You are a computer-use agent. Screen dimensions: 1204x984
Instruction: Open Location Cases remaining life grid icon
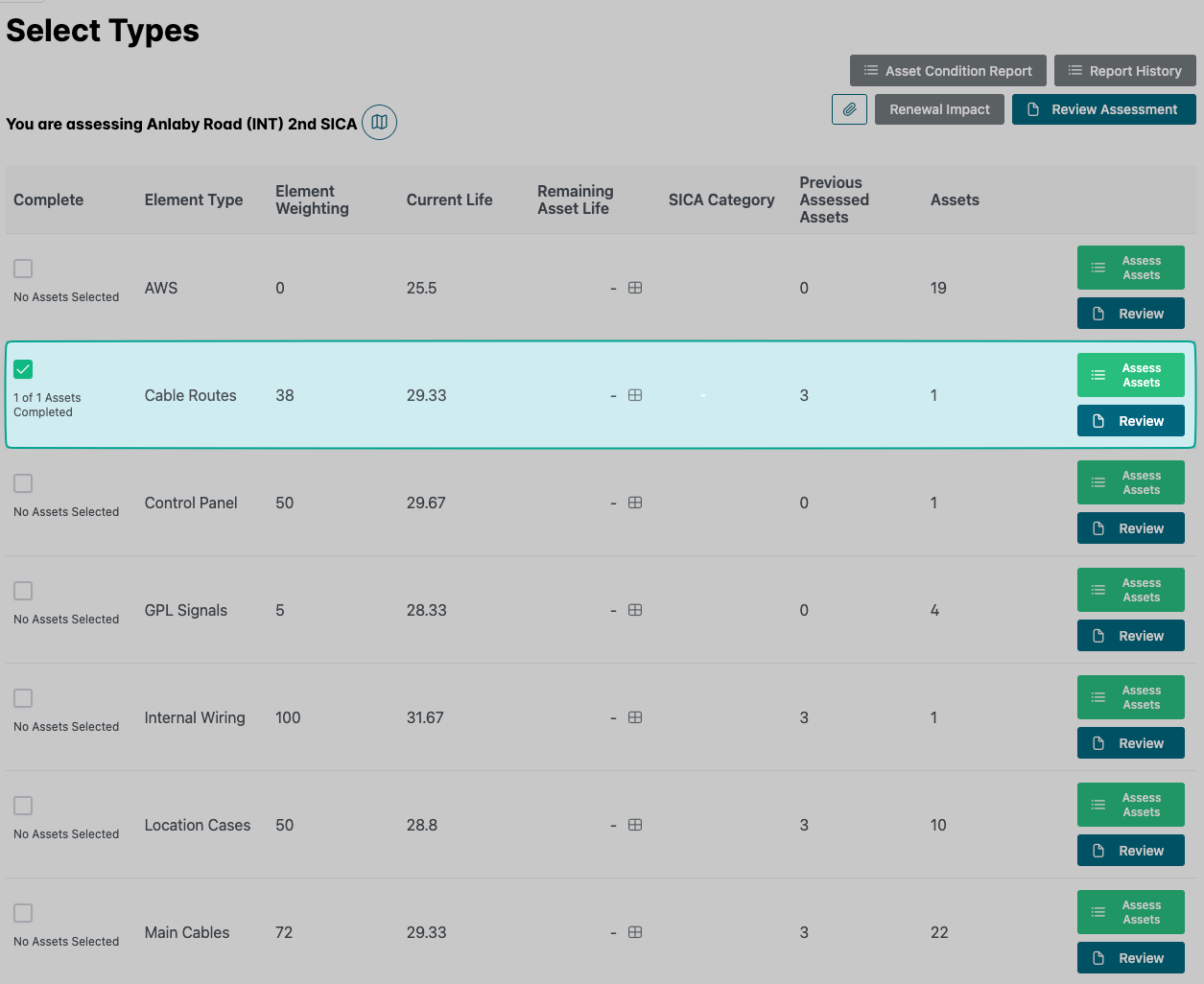(635, 825)
